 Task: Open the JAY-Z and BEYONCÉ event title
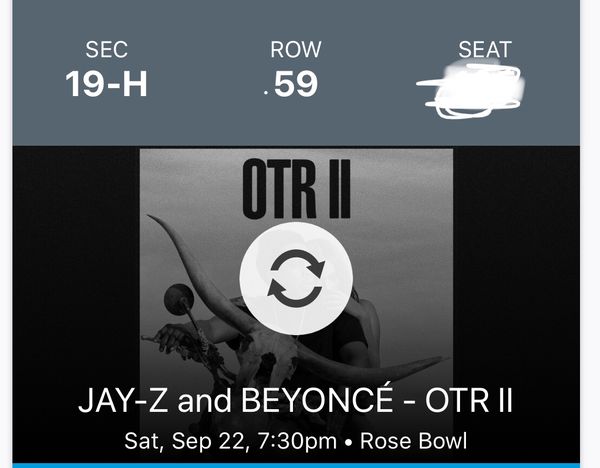click(x=296, y=402)
